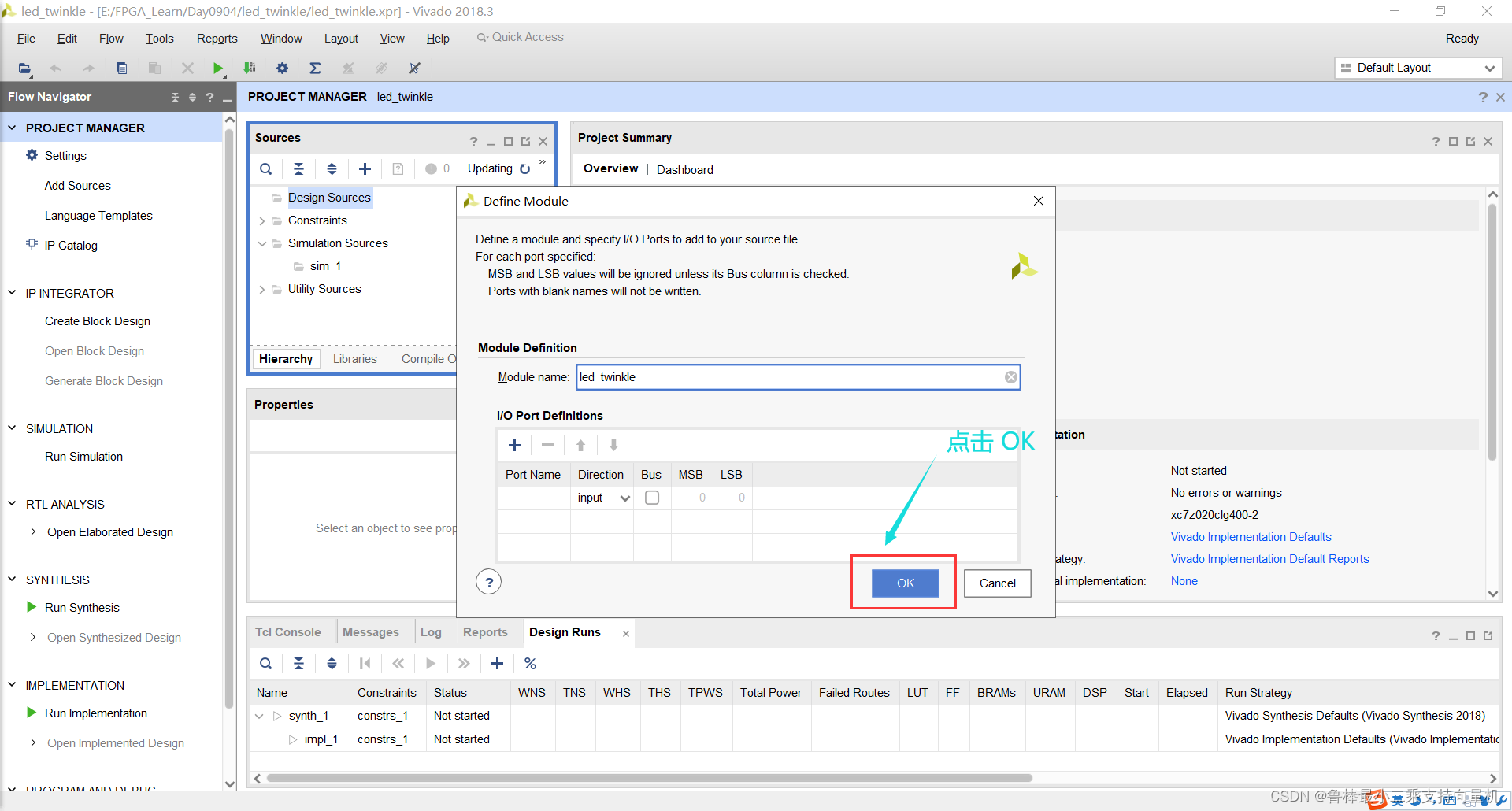This screenshot has height=811, width=1512.
Task: Click Run Synthesis in Flow Navigator
Action: [82, 608]
